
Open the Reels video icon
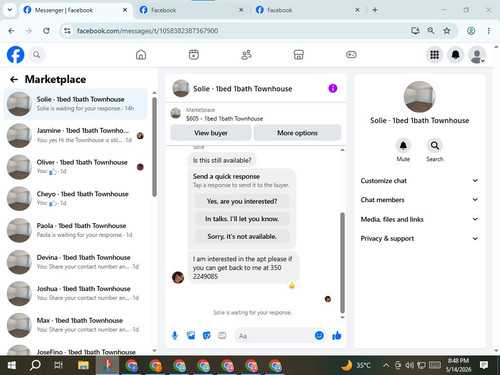(194, 55)
